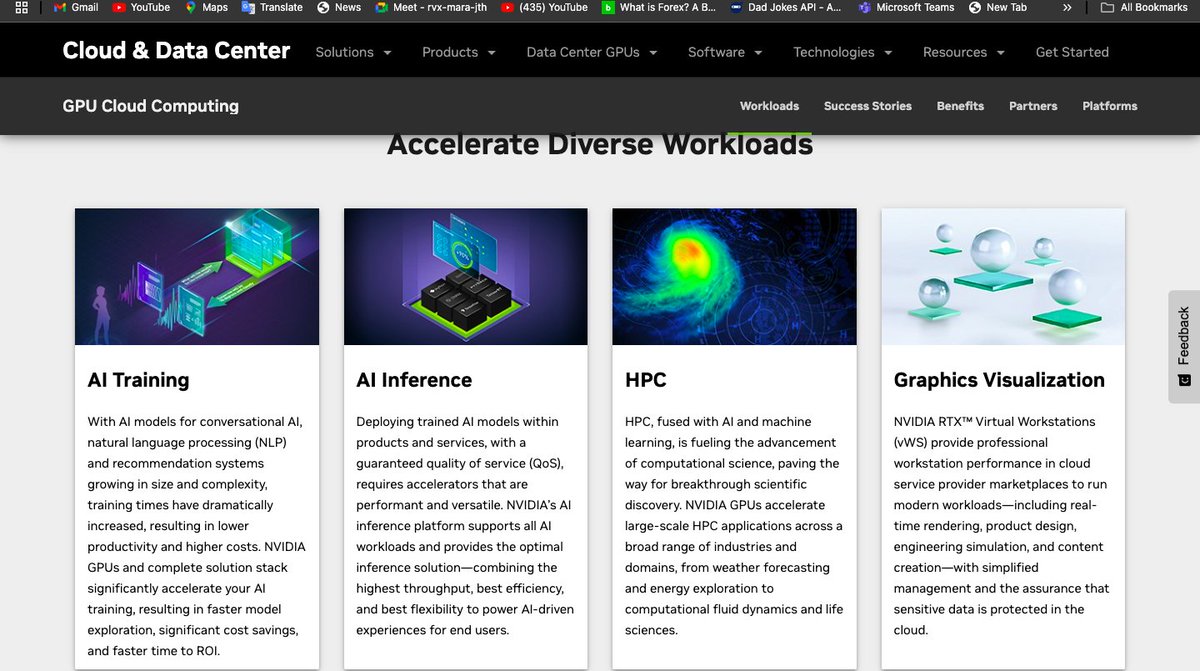
Task: Click the Cloud & Data Center title
Action: tap(176, 51)
